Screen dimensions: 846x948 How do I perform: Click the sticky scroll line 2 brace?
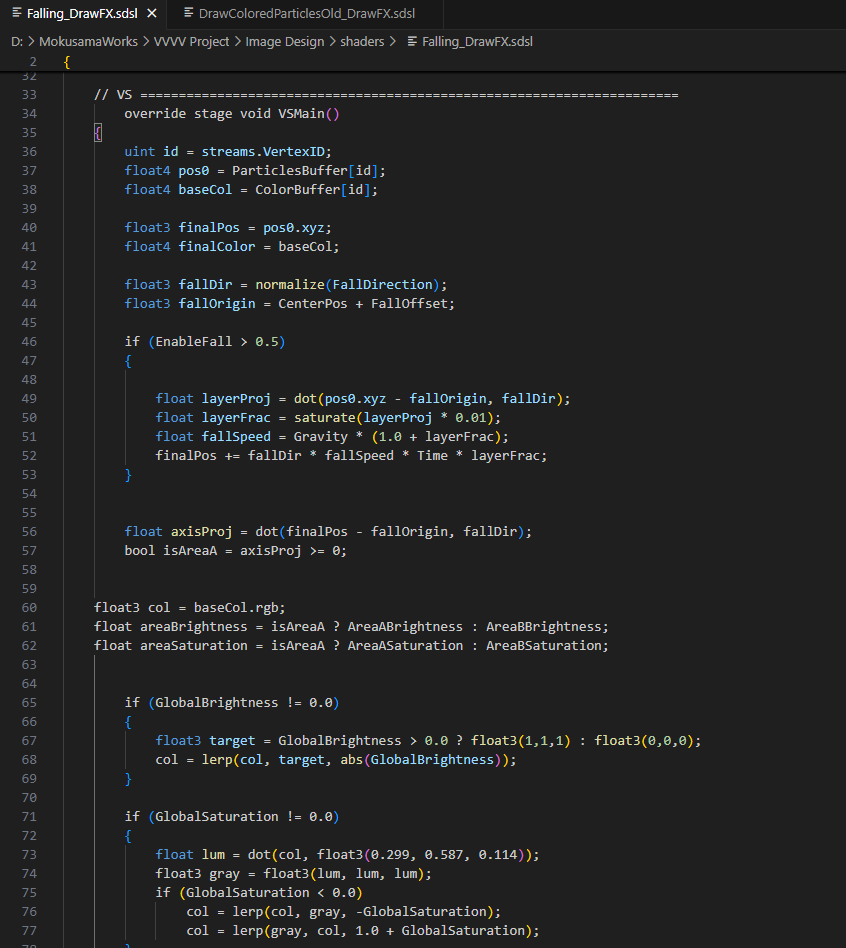(66, 62)
